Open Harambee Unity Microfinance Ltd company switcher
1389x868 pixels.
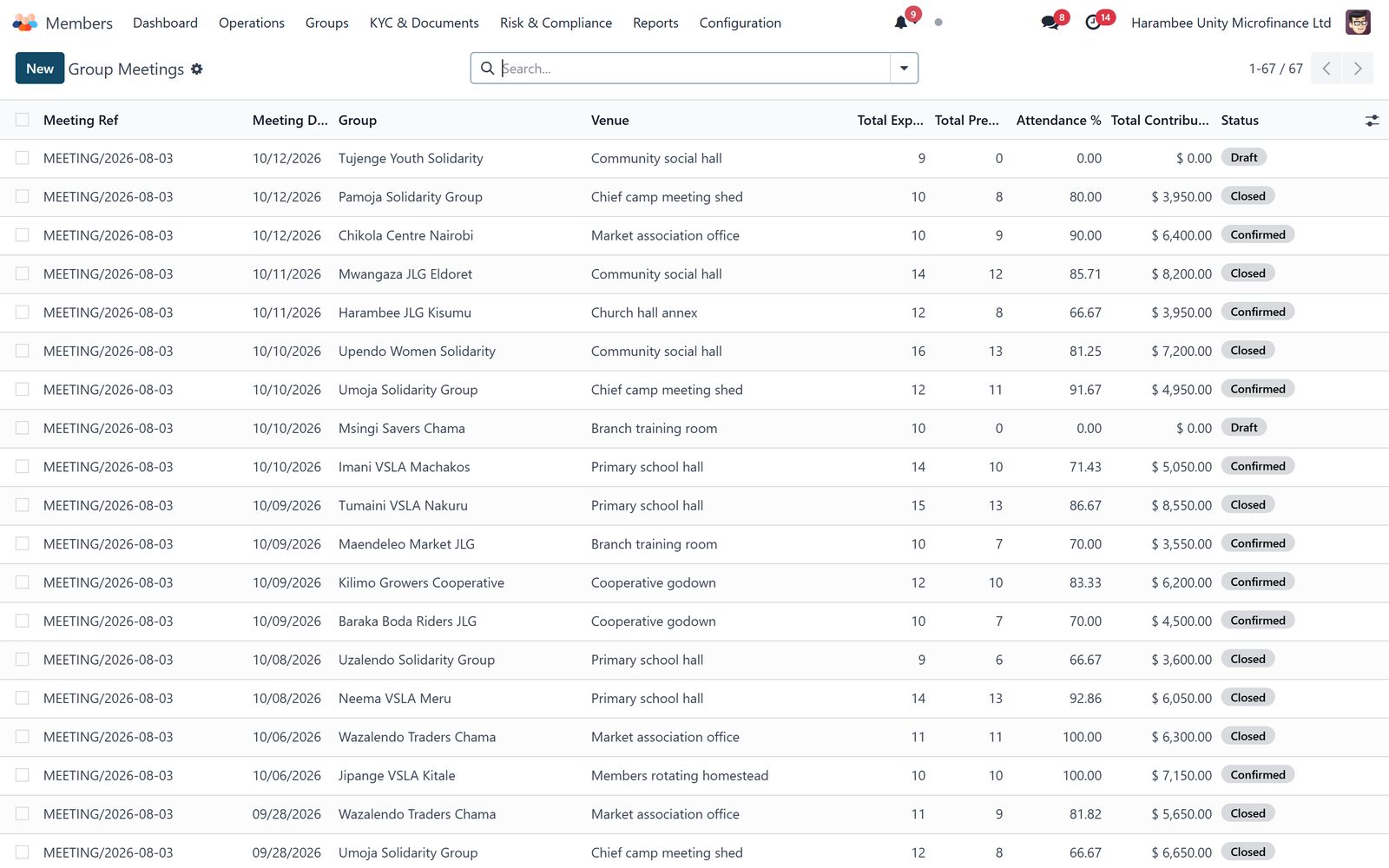tap(1231, 23)
